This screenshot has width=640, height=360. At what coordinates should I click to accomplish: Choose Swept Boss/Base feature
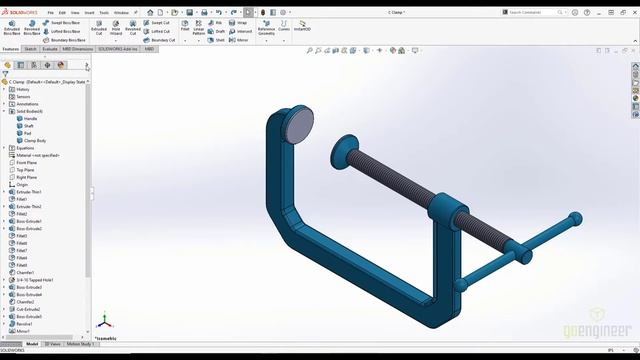coord(61,23)
